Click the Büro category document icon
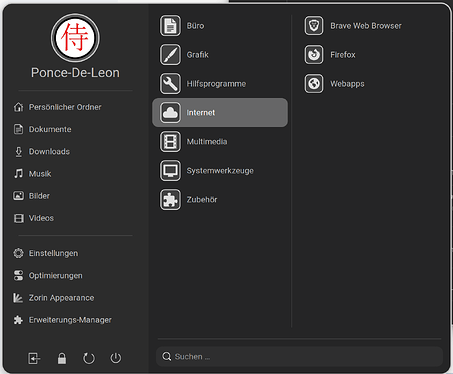This screenshot has height=374, width=453. (x=170, y=26)
